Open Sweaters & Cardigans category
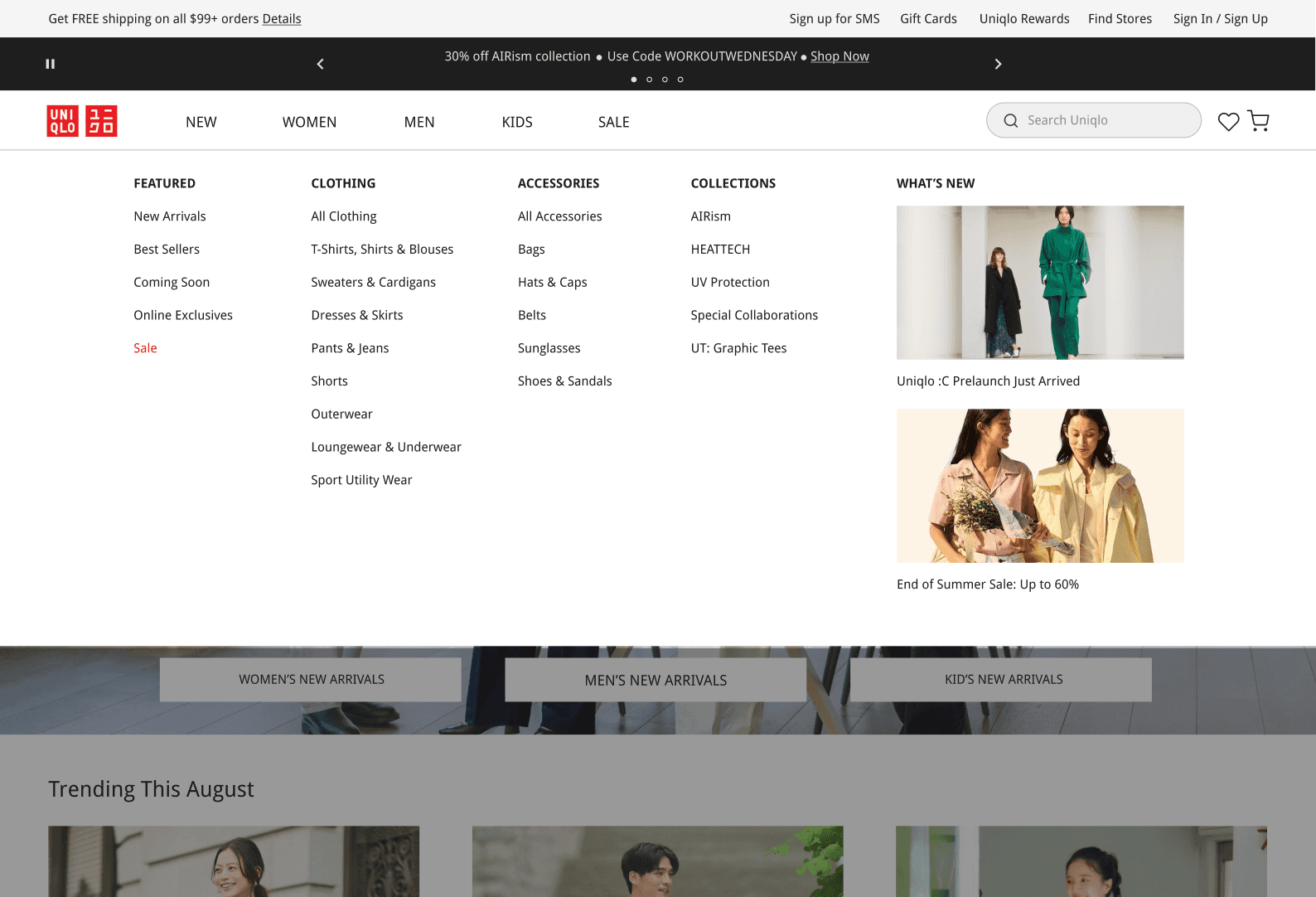 coord(373,283)
